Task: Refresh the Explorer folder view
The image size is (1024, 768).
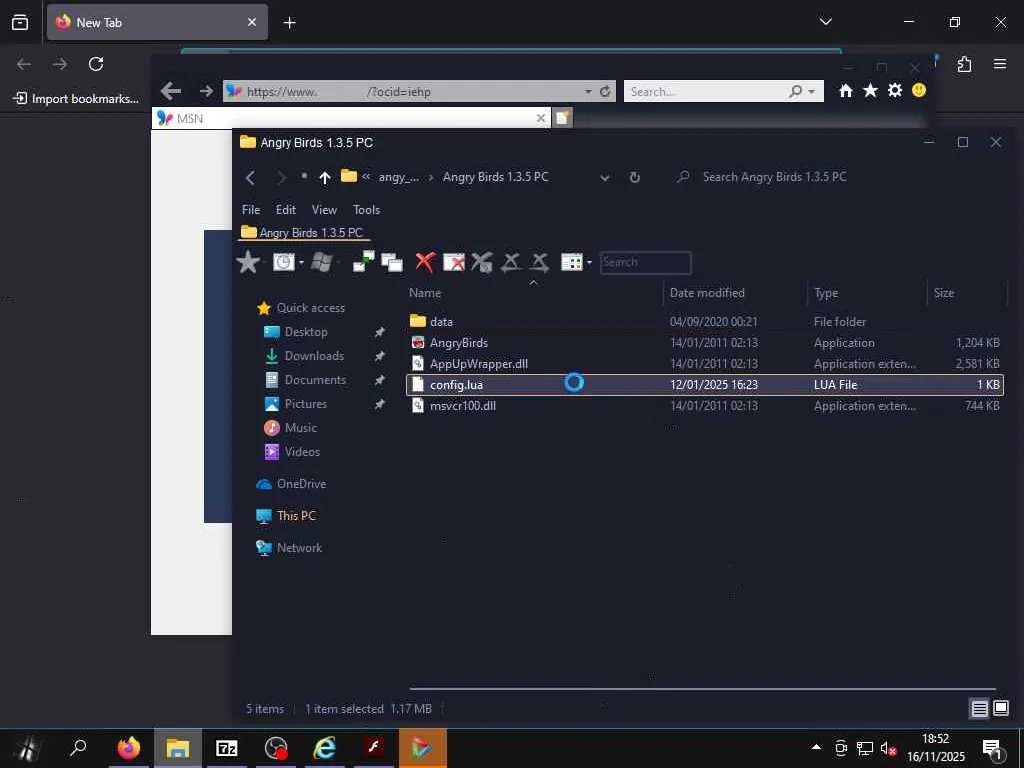Action: click(x=634, y=177)
